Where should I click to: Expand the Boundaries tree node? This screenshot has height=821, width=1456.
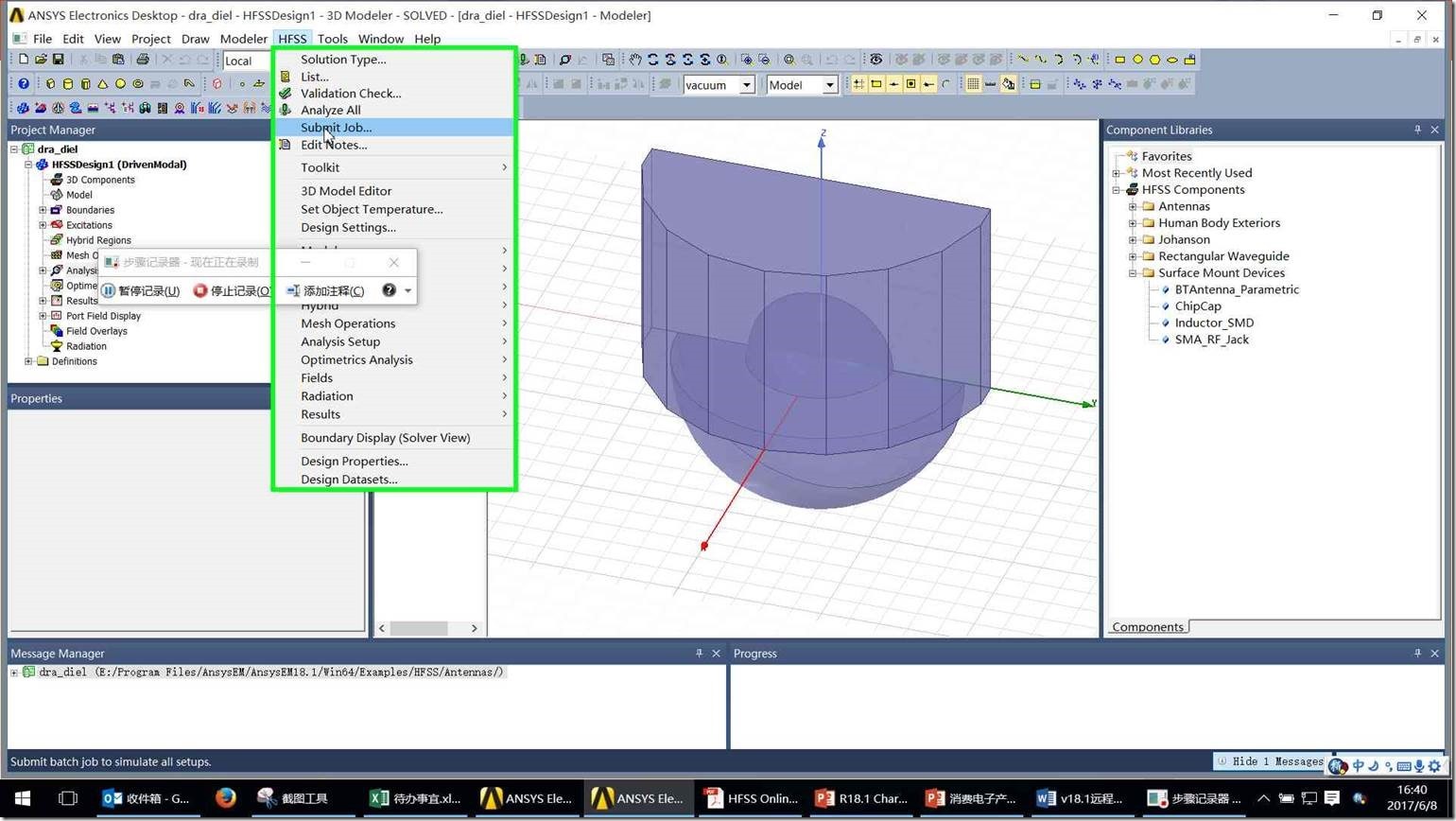point(43,210)
